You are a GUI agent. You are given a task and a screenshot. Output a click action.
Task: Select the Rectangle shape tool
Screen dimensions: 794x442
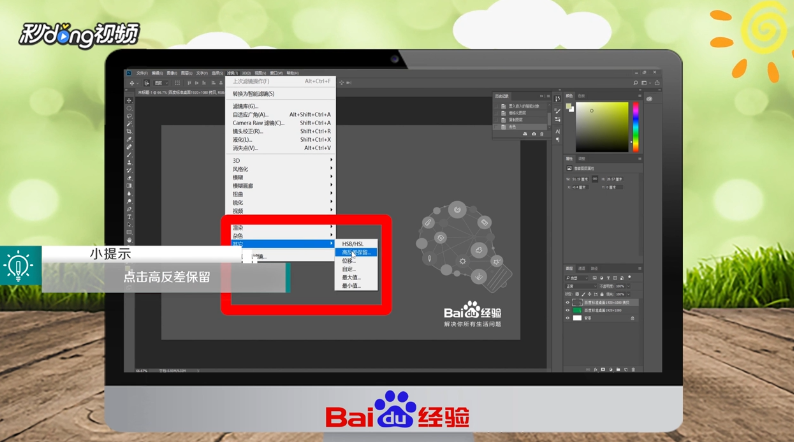pyautogui.click(x=129, y=232)
